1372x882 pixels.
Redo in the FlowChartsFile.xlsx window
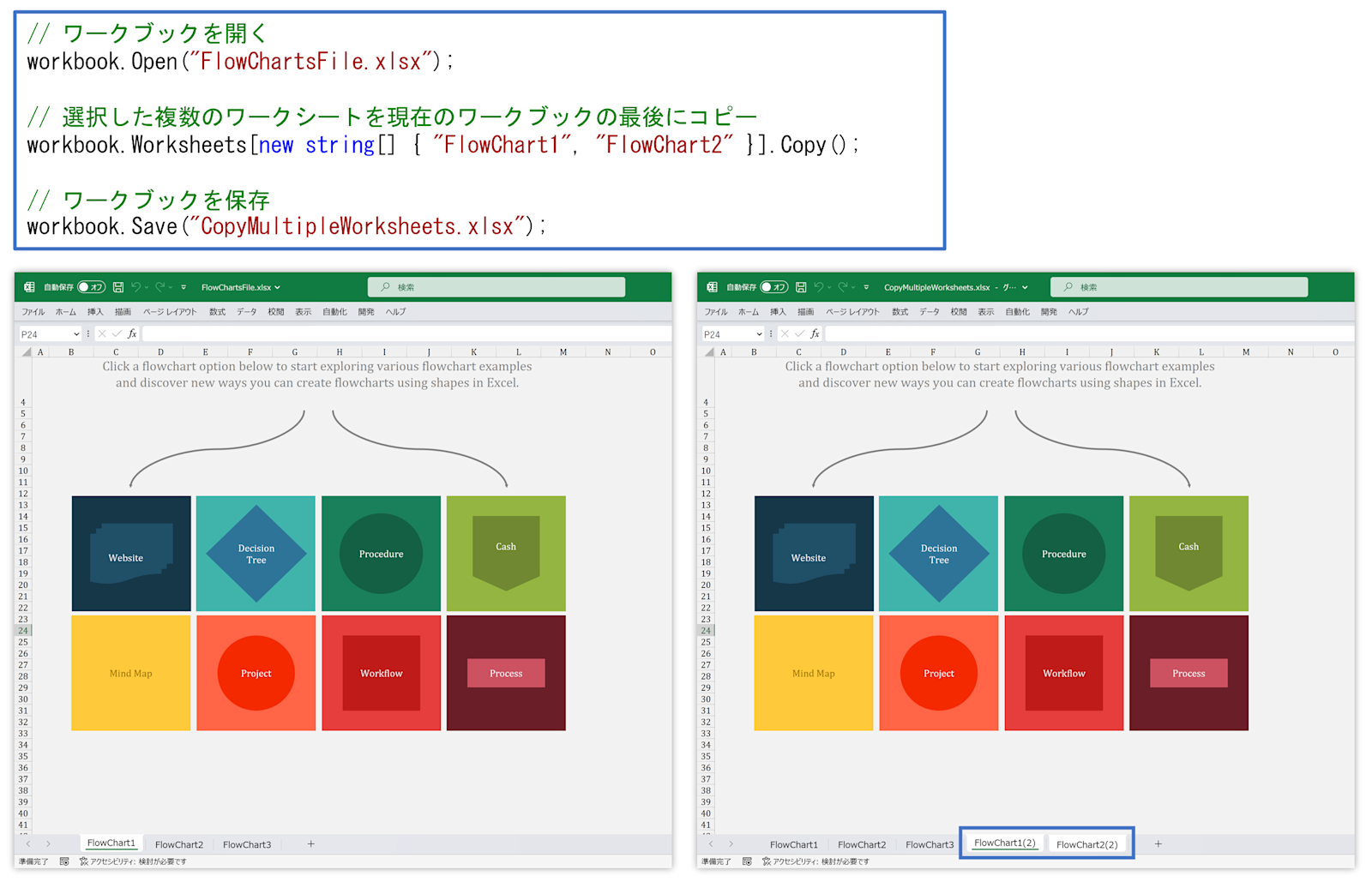pos(160,287)
